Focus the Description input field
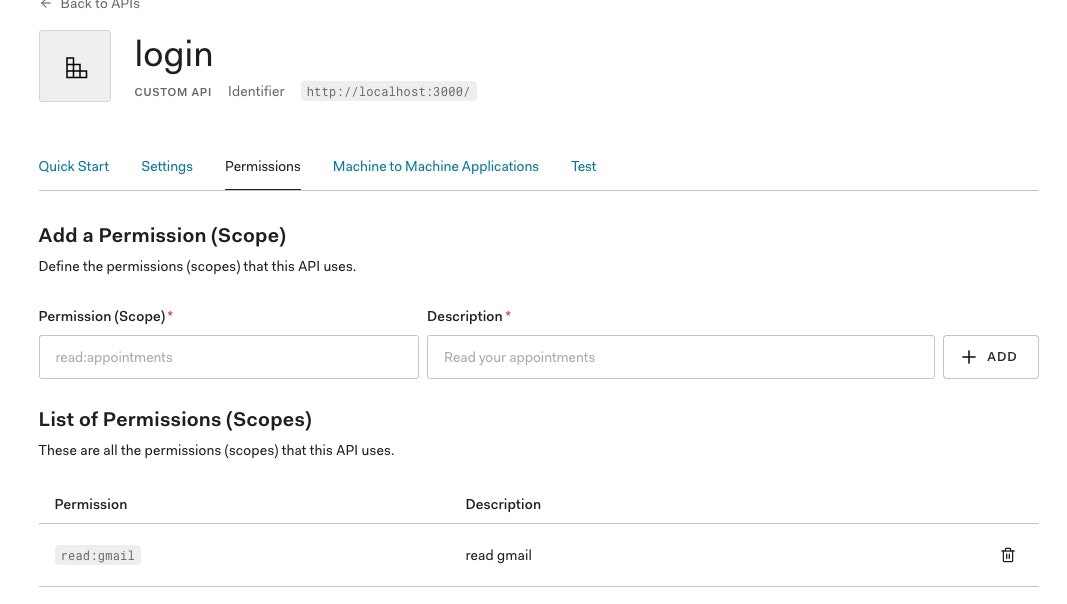 [680, 357]
